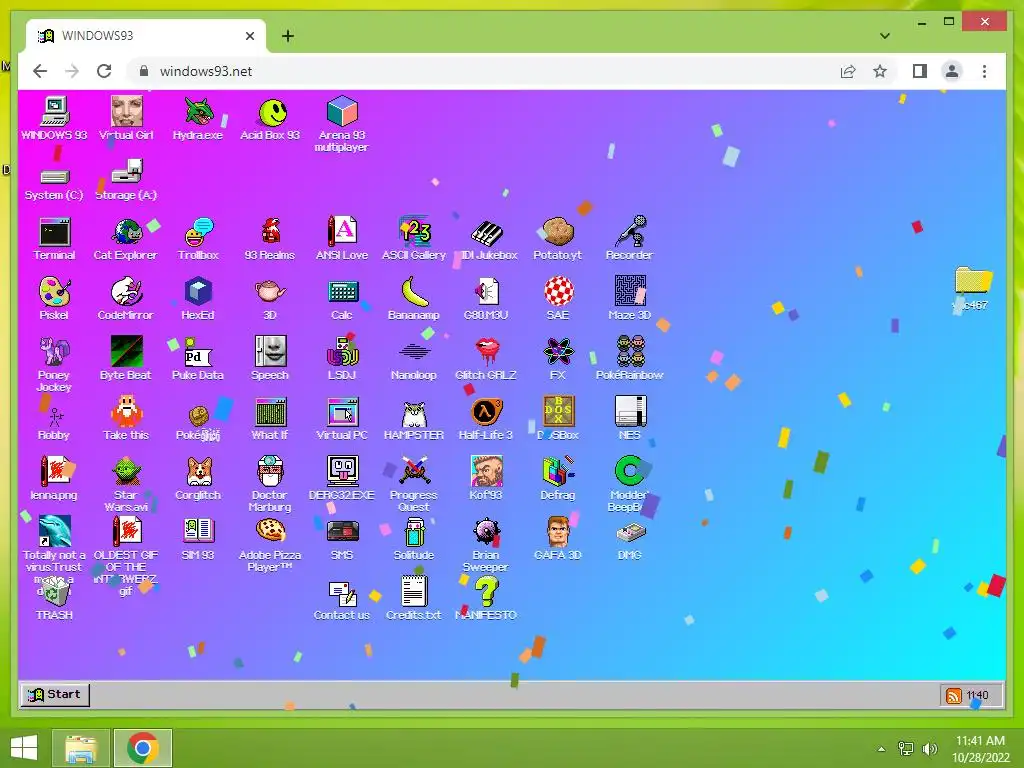
Task: Expand the tab search dropdown chevron
Action: 885,36
